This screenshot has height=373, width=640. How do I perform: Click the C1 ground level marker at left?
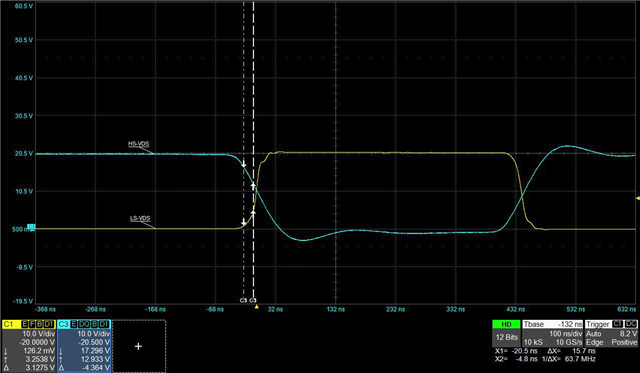tap(31, 226)
